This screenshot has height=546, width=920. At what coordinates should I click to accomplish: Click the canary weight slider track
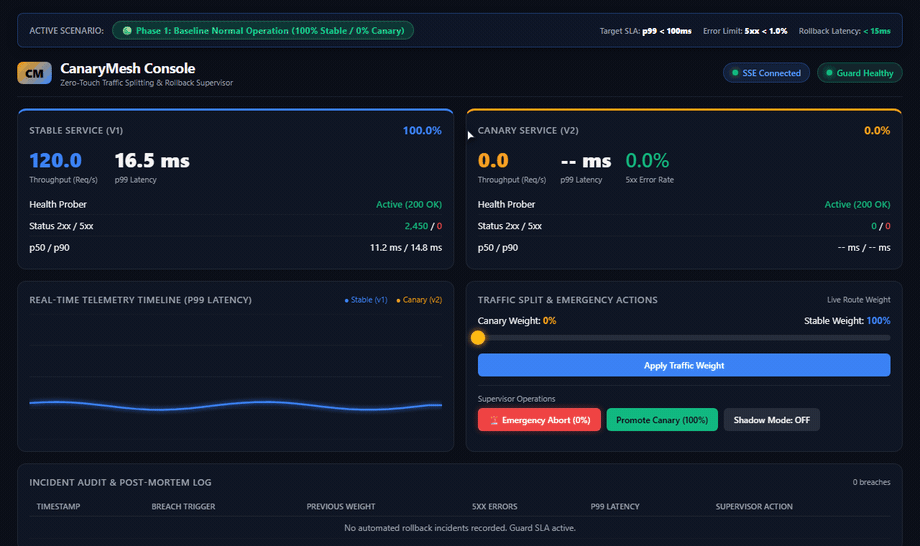click(x=684, y=338)
